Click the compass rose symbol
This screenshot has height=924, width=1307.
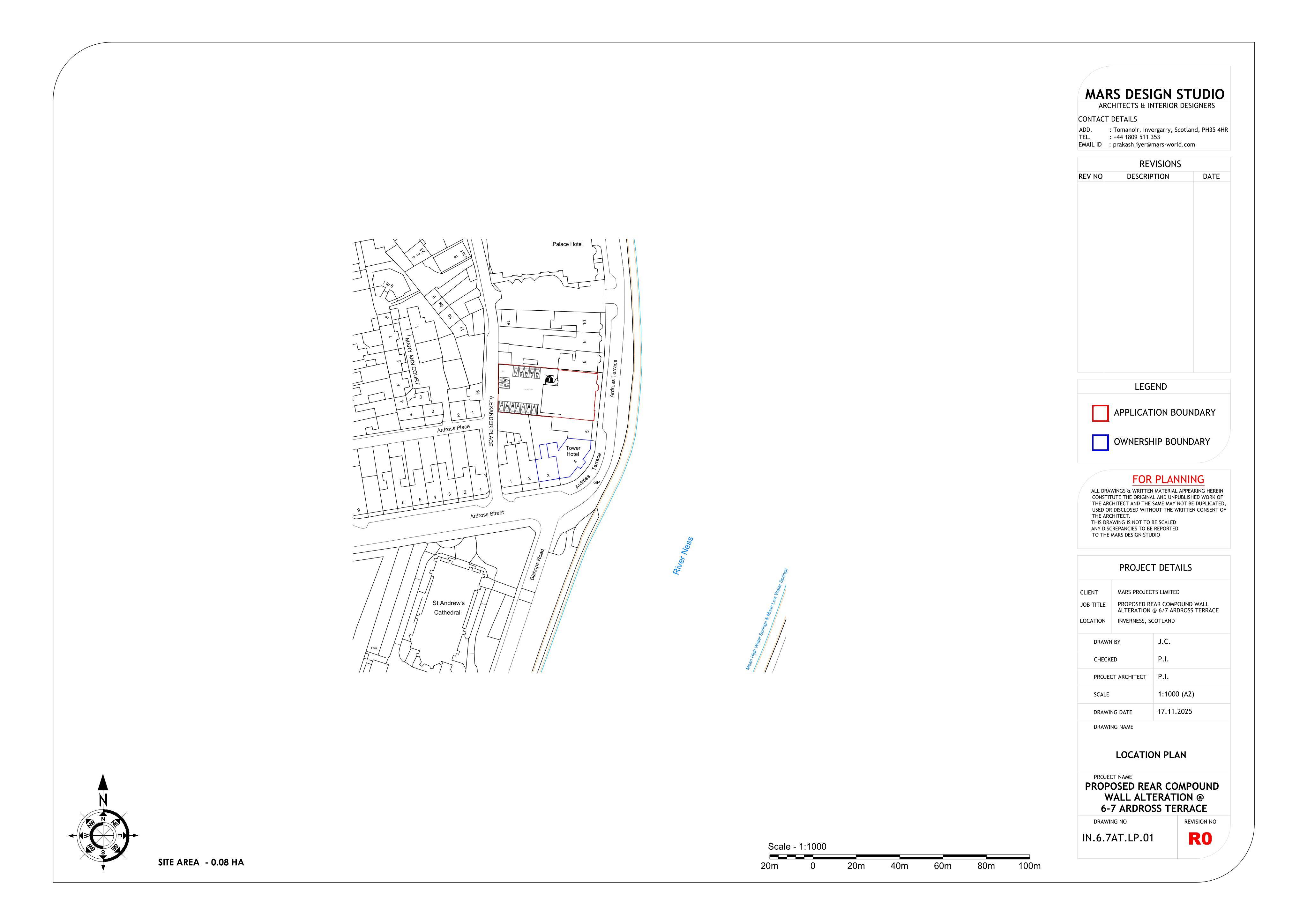[103, 836]
